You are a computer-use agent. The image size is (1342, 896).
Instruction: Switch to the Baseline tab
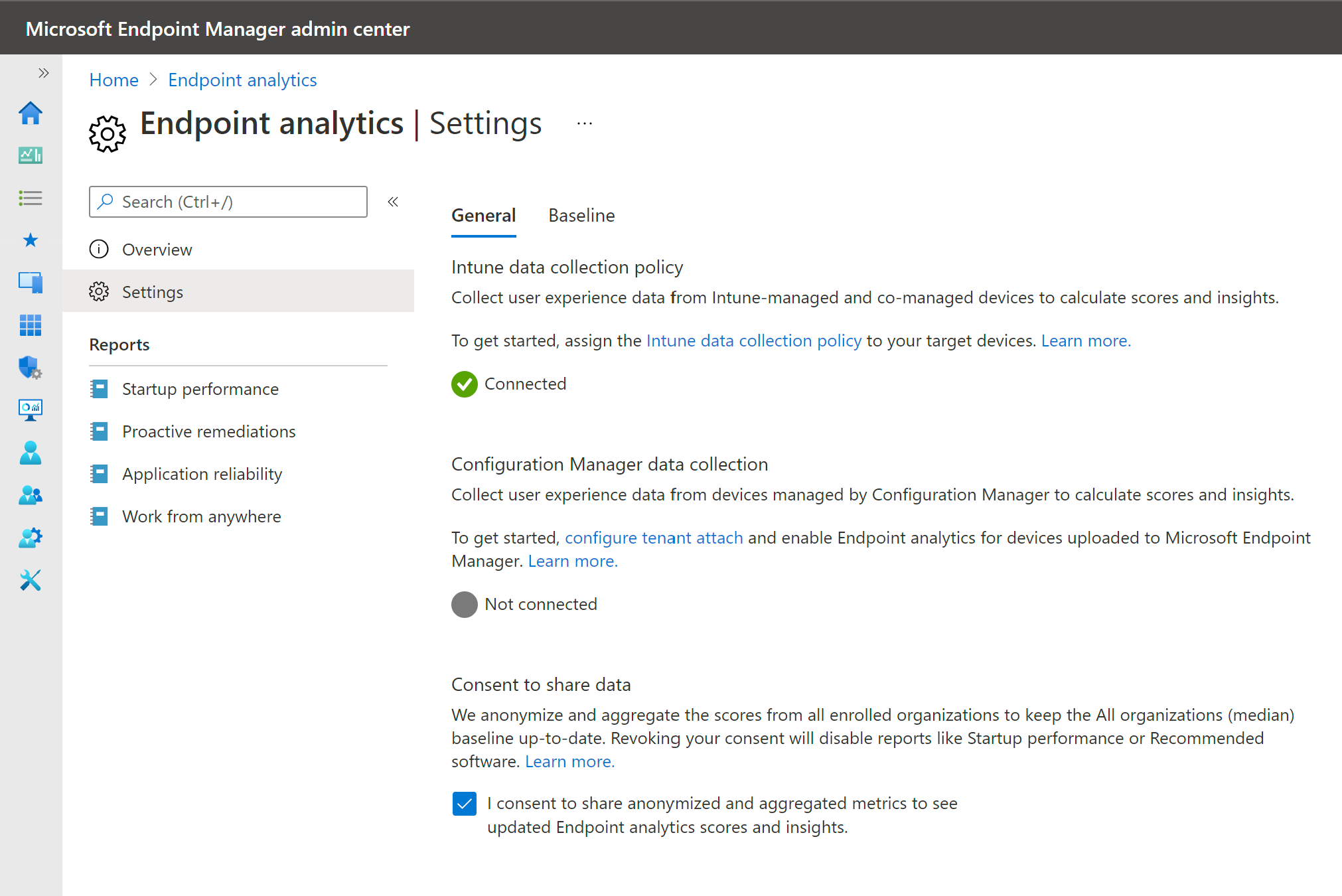coord(581,216)
